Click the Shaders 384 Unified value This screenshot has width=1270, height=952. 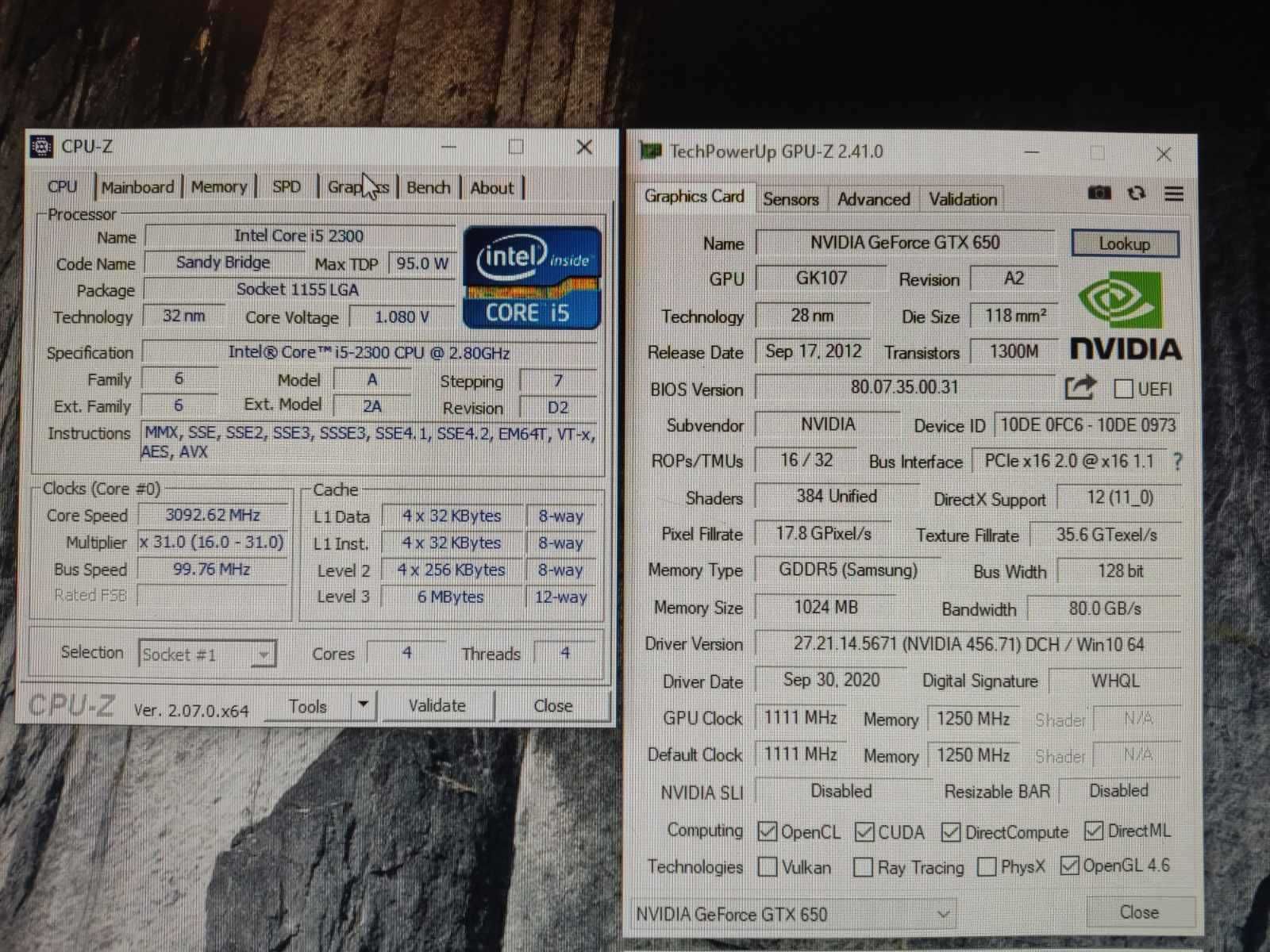(837, 497)
